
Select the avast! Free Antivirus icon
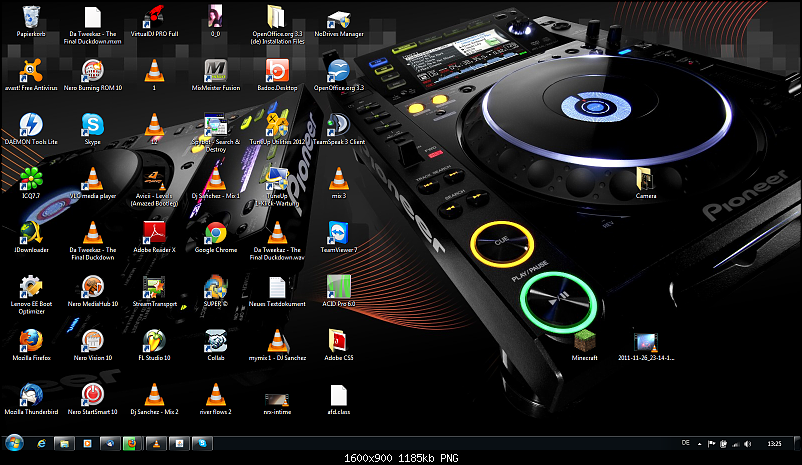(31, 71)
